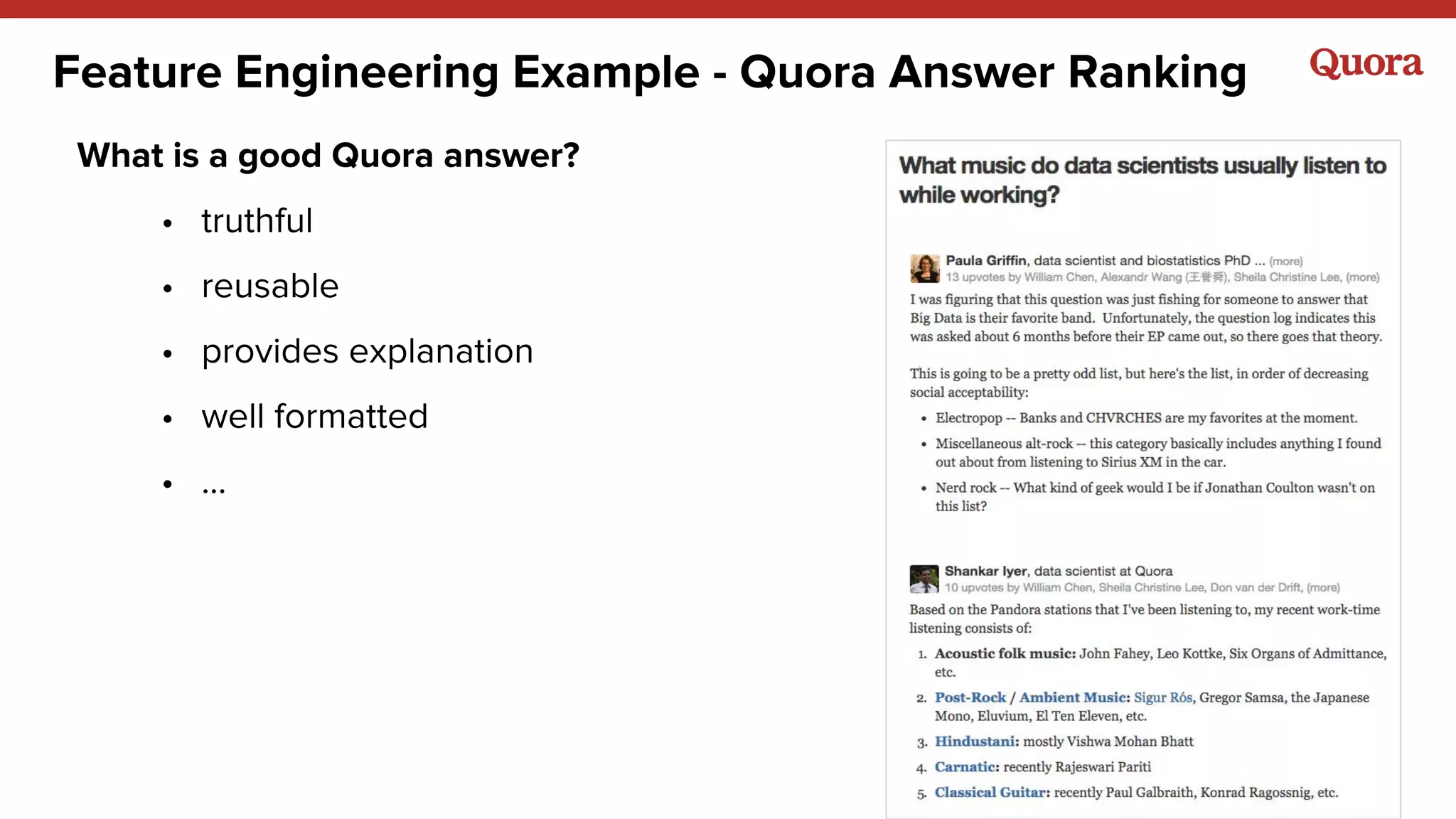Image resolution: width=1456 pixels, height=819 pixels.
Task: Click the Sigur Rós link
Action: click(x=1163, y=697)
